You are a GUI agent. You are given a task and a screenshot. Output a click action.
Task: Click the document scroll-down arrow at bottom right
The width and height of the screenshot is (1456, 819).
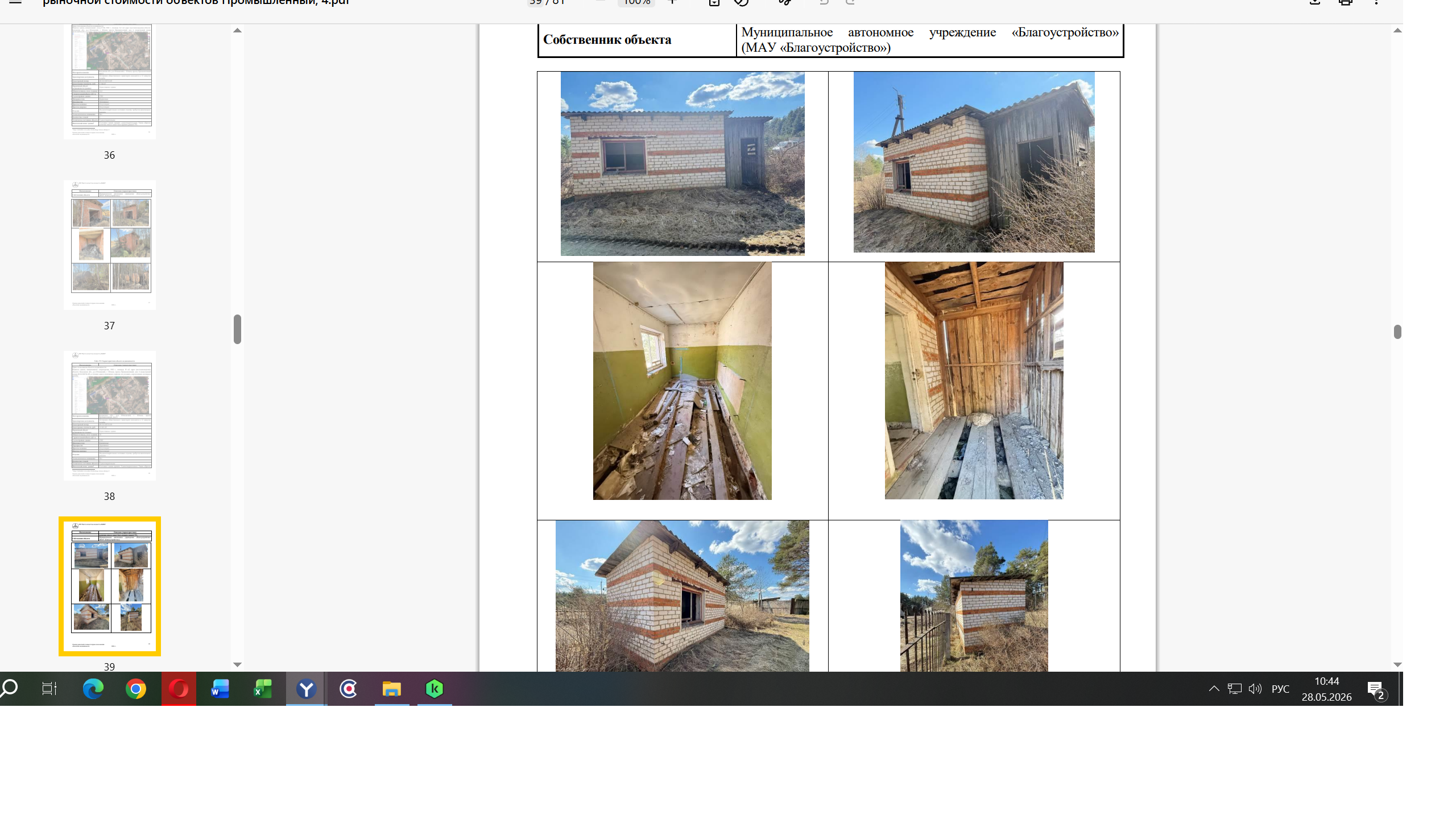pos(1397,664)
